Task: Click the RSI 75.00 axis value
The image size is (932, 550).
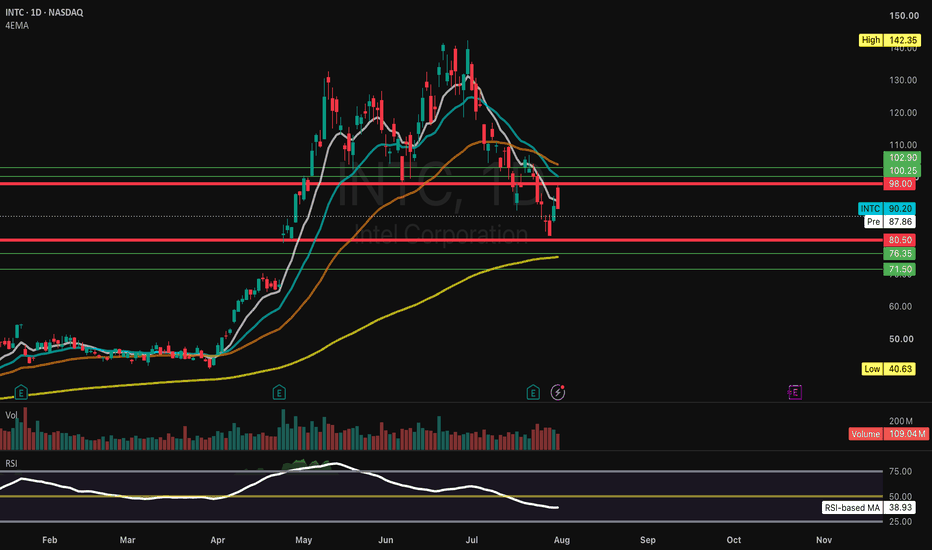Action: pos(900,472)
